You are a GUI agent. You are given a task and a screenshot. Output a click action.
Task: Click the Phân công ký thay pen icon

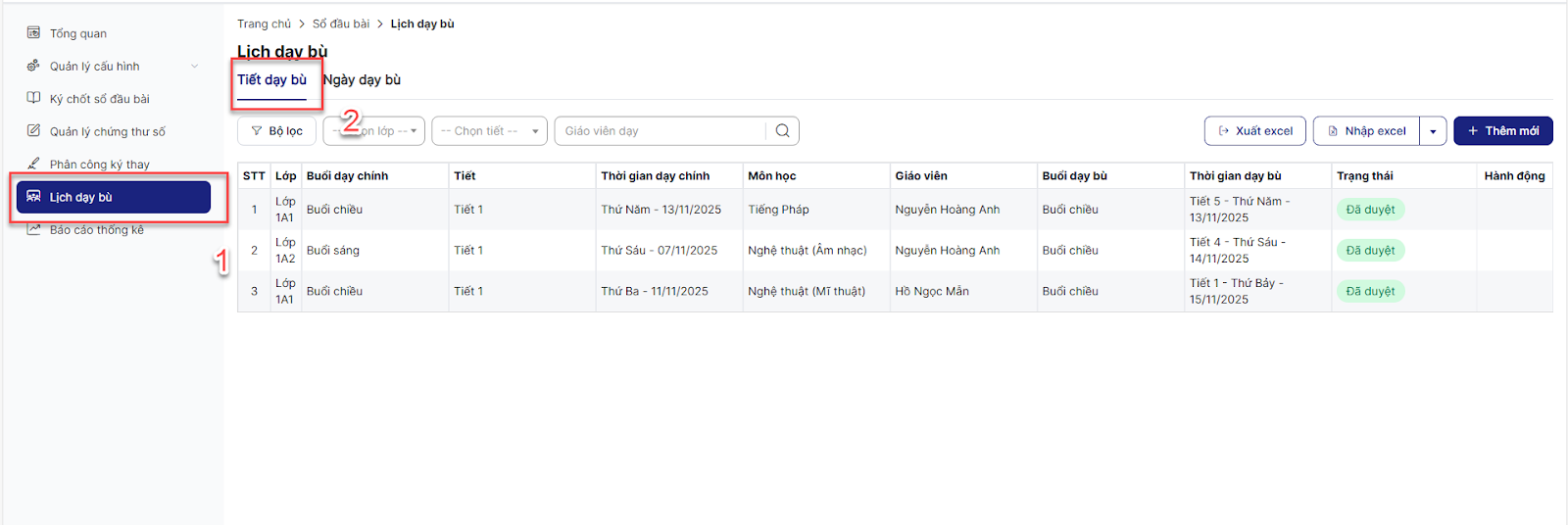pos(33,164)
